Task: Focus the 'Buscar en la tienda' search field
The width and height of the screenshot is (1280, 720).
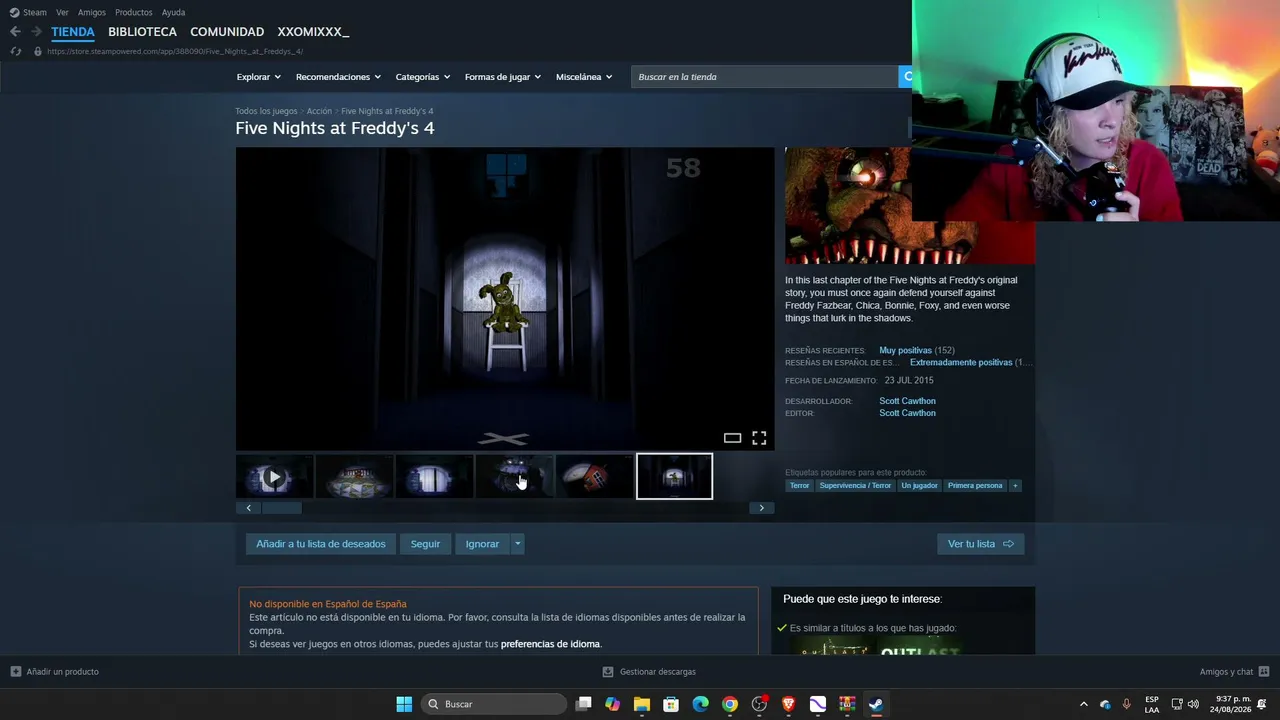Action: (765, 77)
